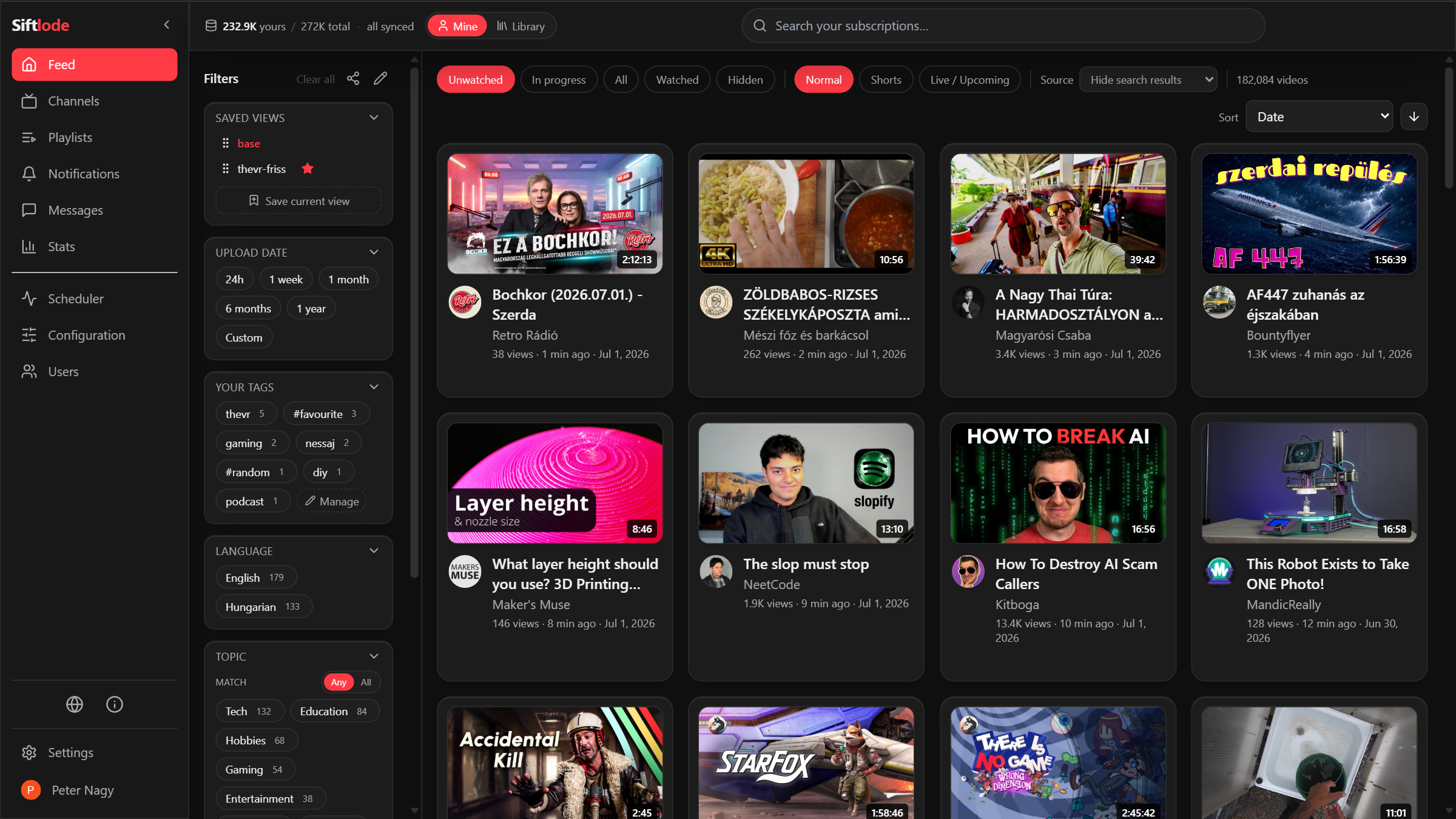Screen dimensions: 1456x819
Task: Collapse the Your Tags section
Action: [x=374, y=387]
